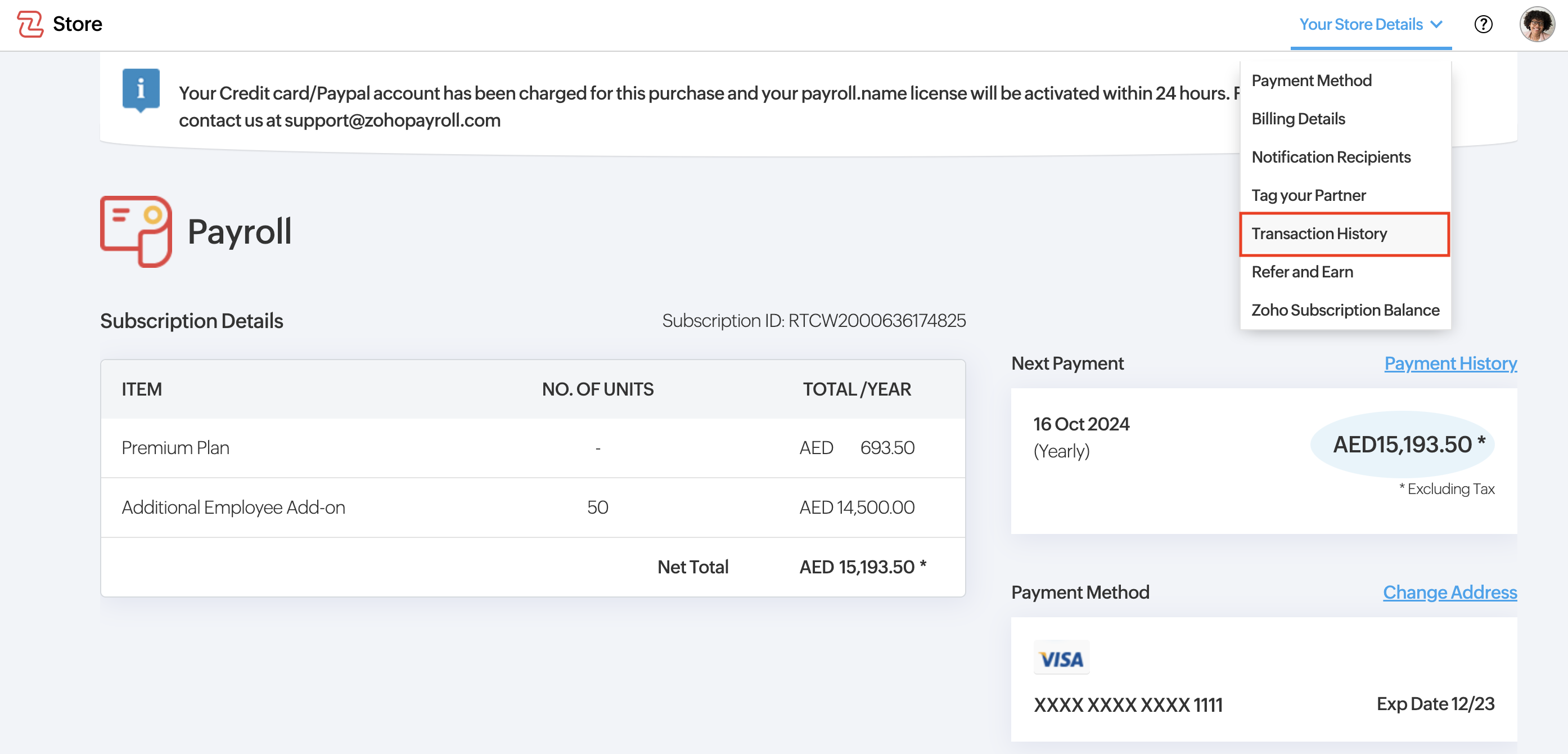Open Transaction History from dropdown menu
Viewport: 1568px width, 754px height.
coord(1319,234)
